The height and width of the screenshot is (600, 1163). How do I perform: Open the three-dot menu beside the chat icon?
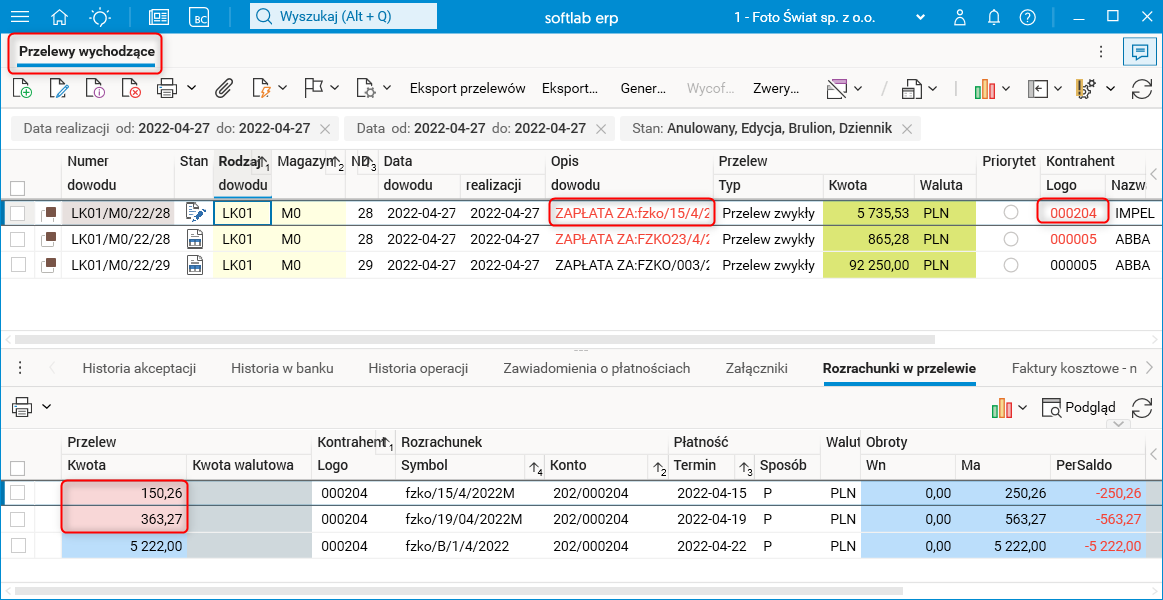point(1101,52)
